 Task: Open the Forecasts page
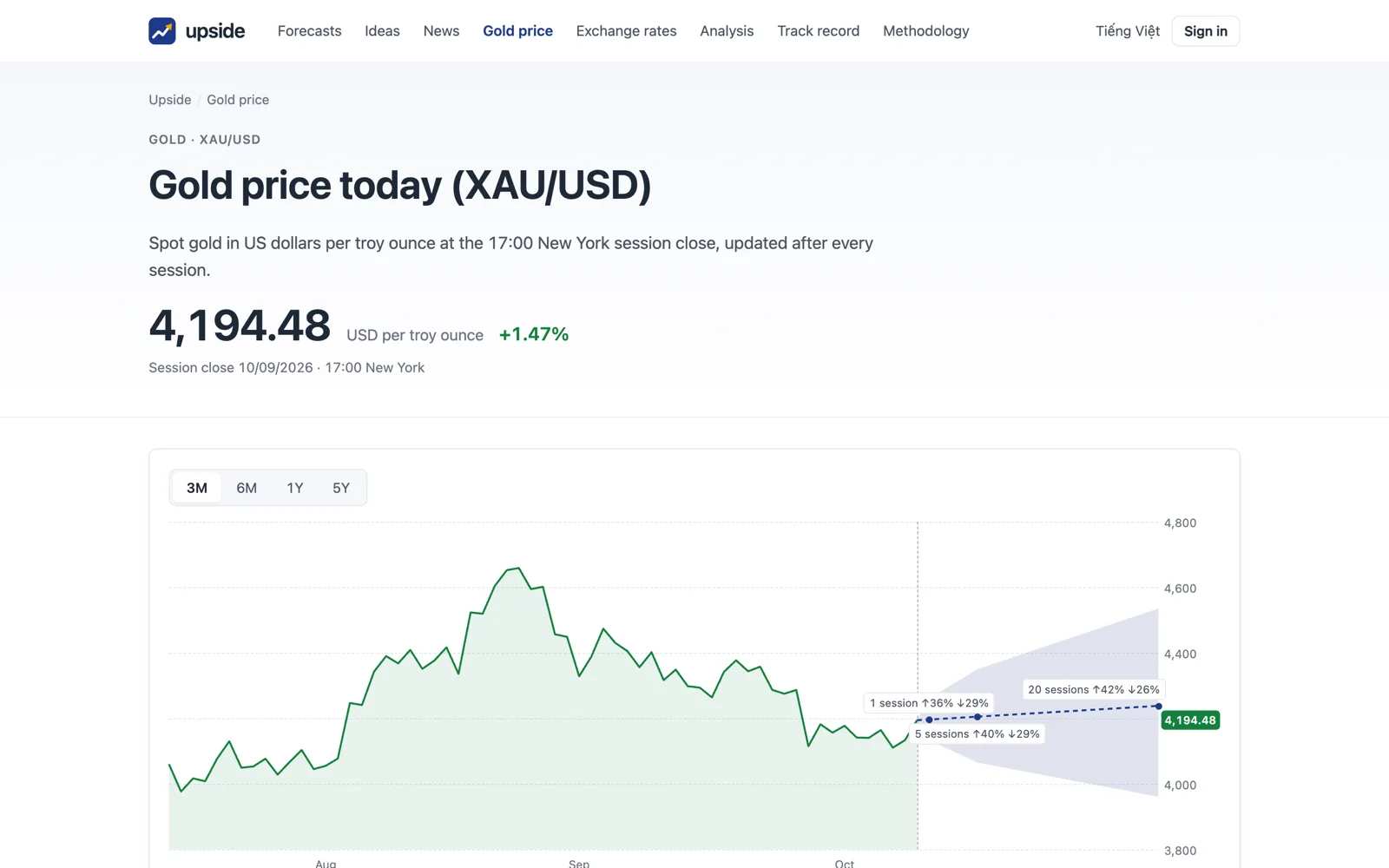coord(309,31)
